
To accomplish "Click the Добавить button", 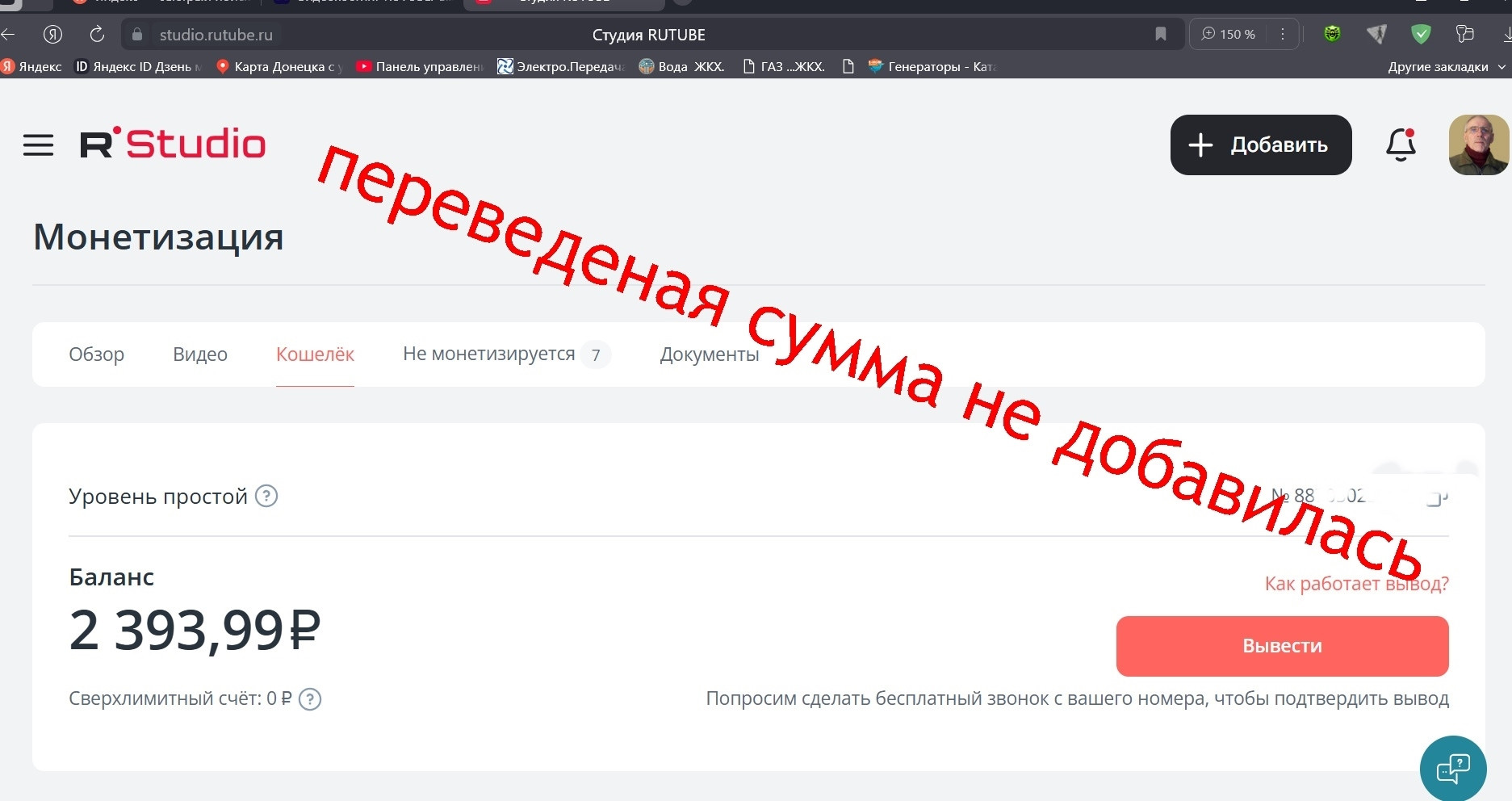I will click(1261, 145).
